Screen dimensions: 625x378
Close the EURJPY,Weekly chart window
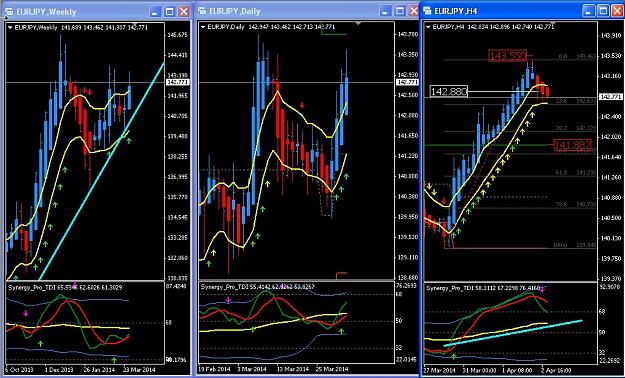pyautogui.click(x=184, y=11)
